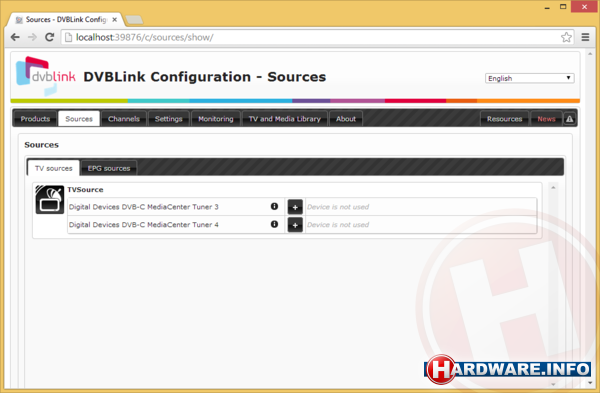Click the TVSource satellite TV icon

[x=50, y=199]
